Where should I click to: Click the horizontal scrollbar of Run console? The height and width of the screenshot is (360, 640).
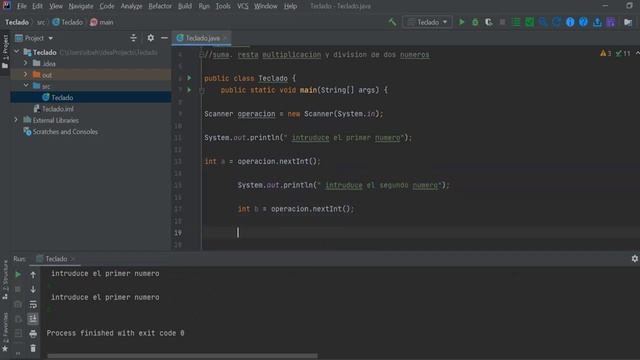click(x=182, y=356)
